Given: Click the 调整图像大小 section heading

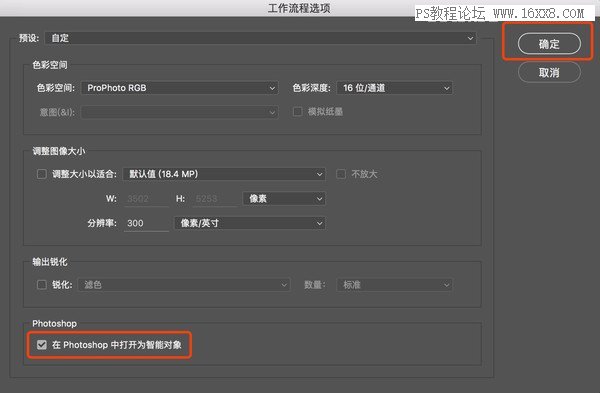Looking at the screenshot, I should (x=59, y=151).
